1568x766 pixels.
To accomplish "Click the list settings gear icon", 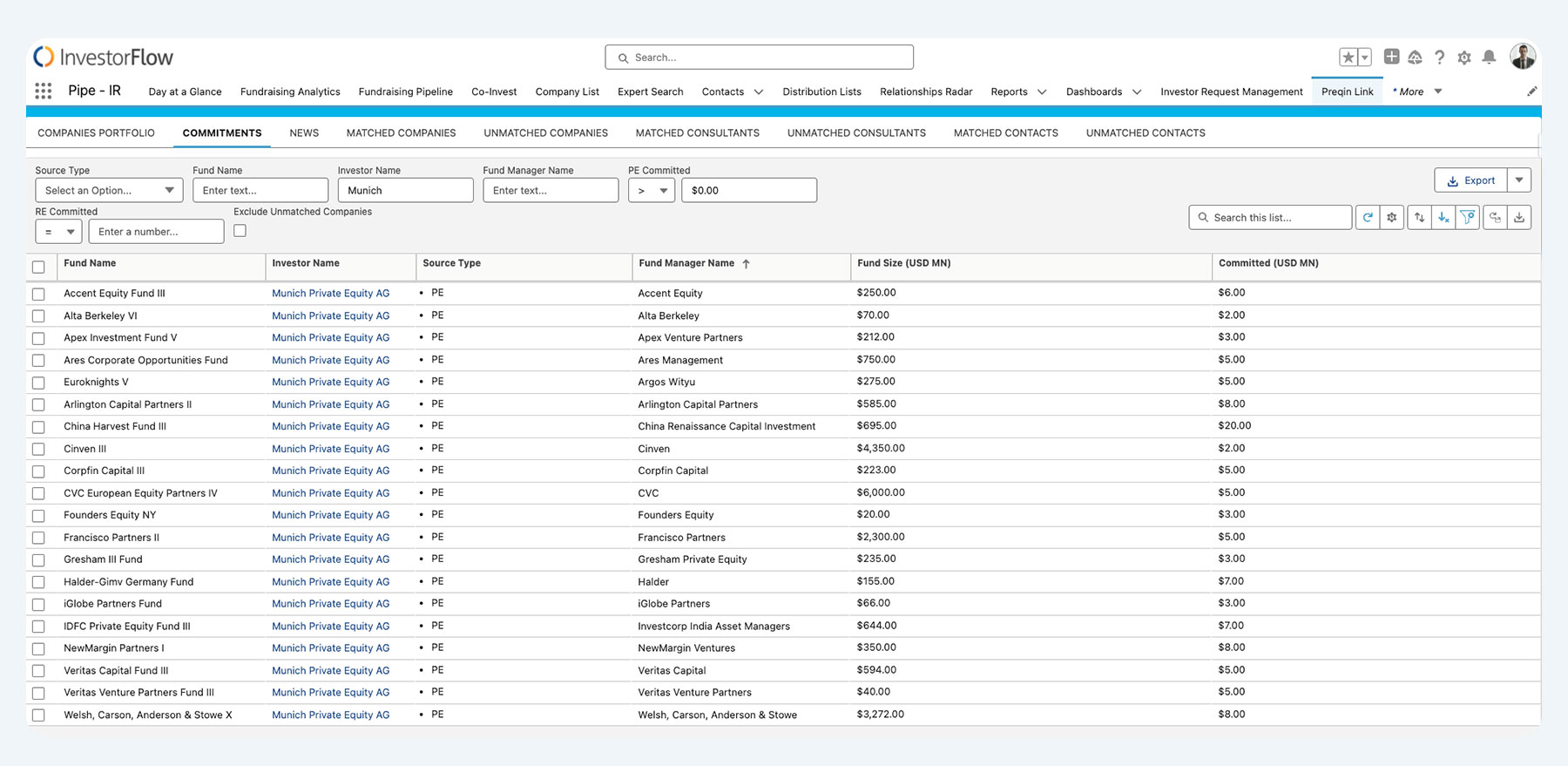I will pos(1392,218).
